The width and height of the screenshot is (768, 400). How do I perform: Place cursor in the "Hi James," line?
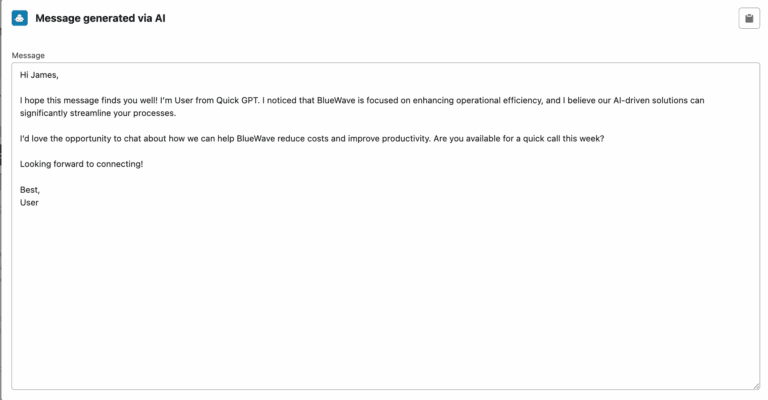point(40,74)
